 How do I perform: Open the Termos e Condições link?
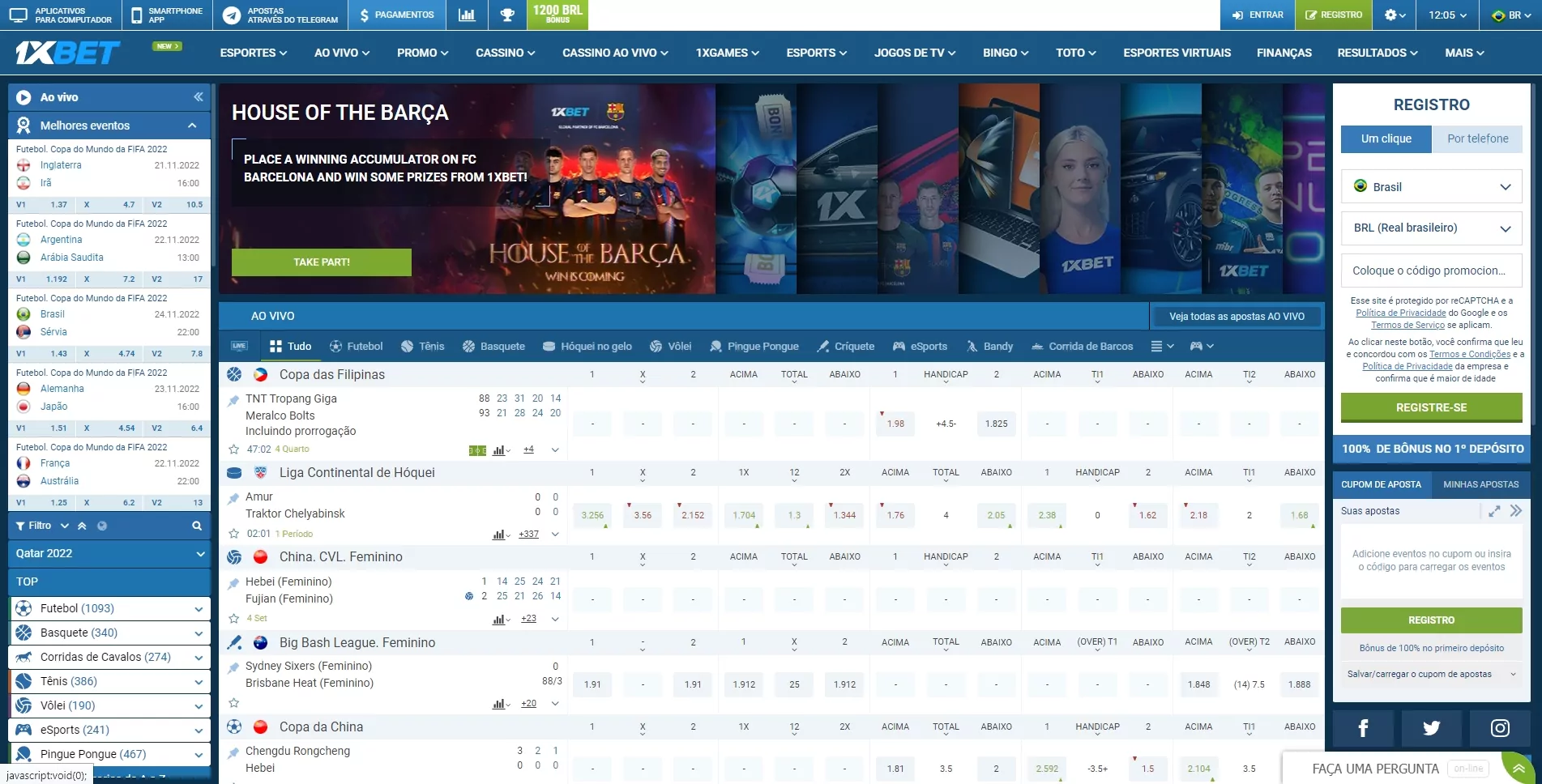[x=1469, y=354]
